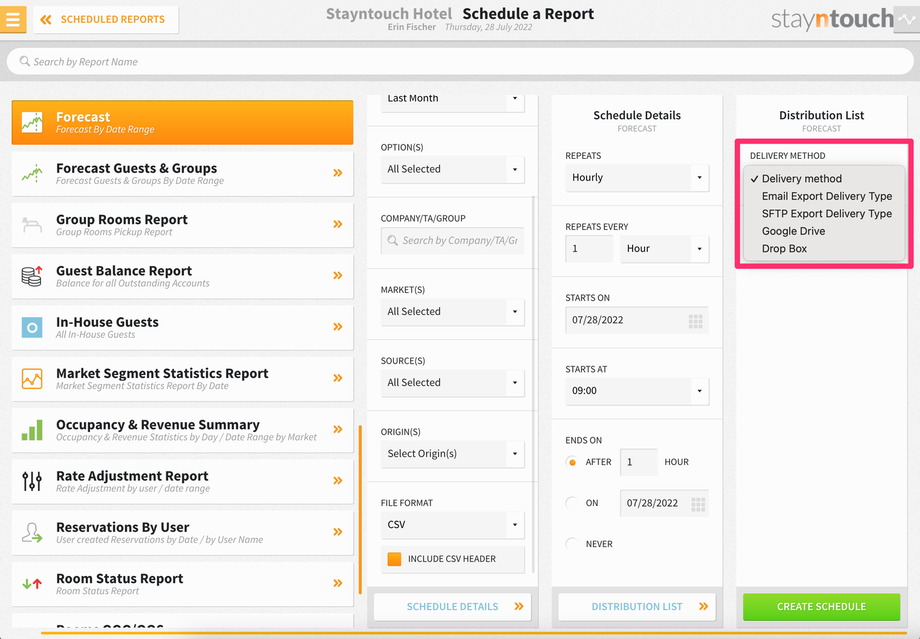Click the Market Segment Statistics chart icon

(32, 378)
